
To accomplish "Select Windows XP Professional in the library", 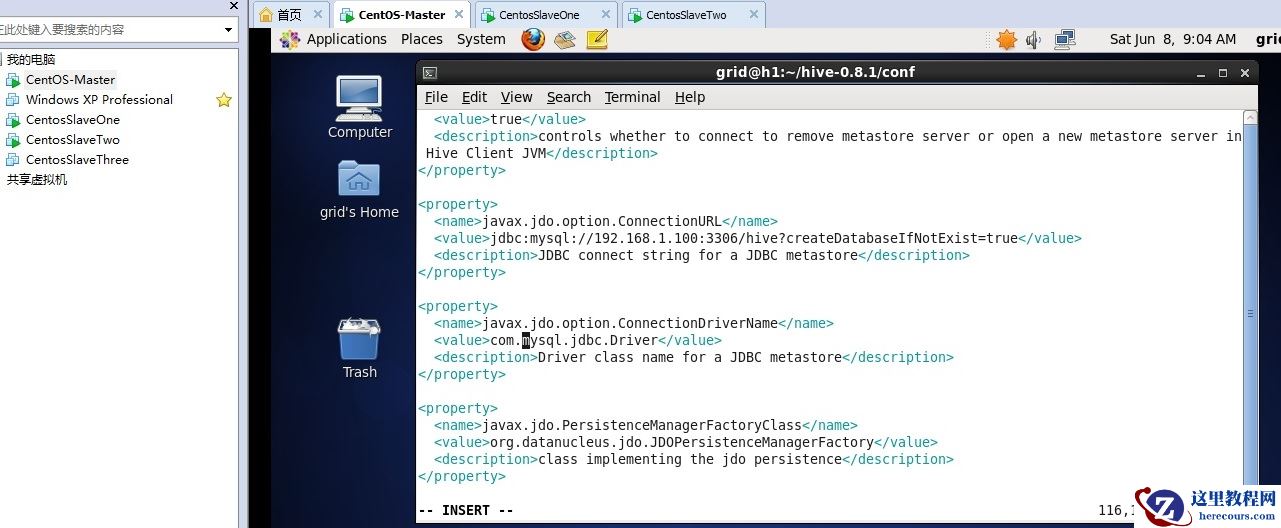I will 99,100.
